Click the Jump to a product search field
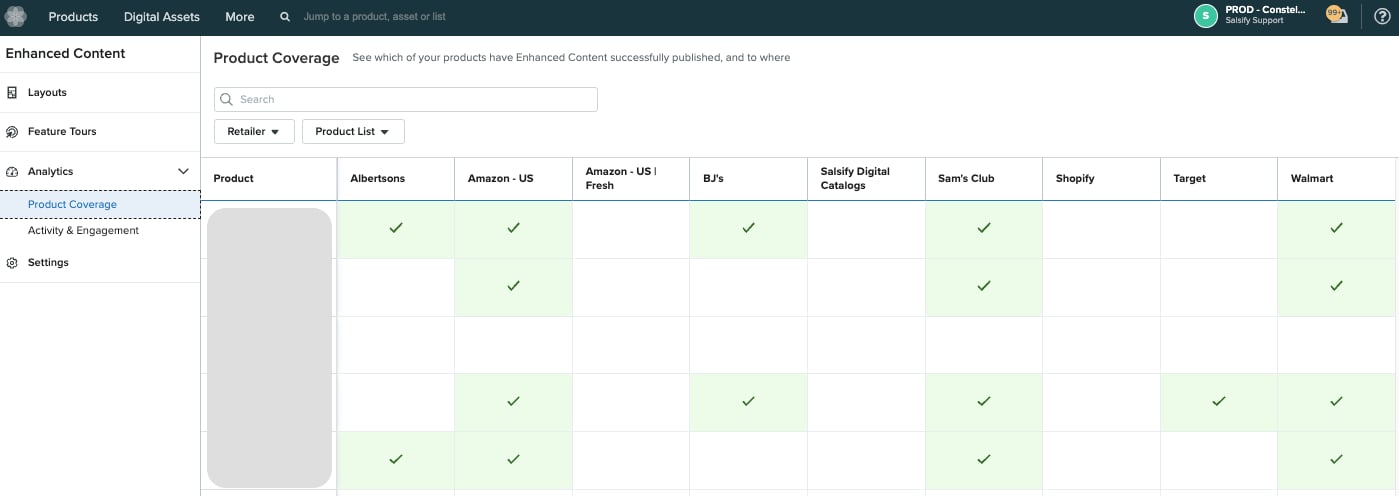1399x496 pixels. tap(375, 17)
